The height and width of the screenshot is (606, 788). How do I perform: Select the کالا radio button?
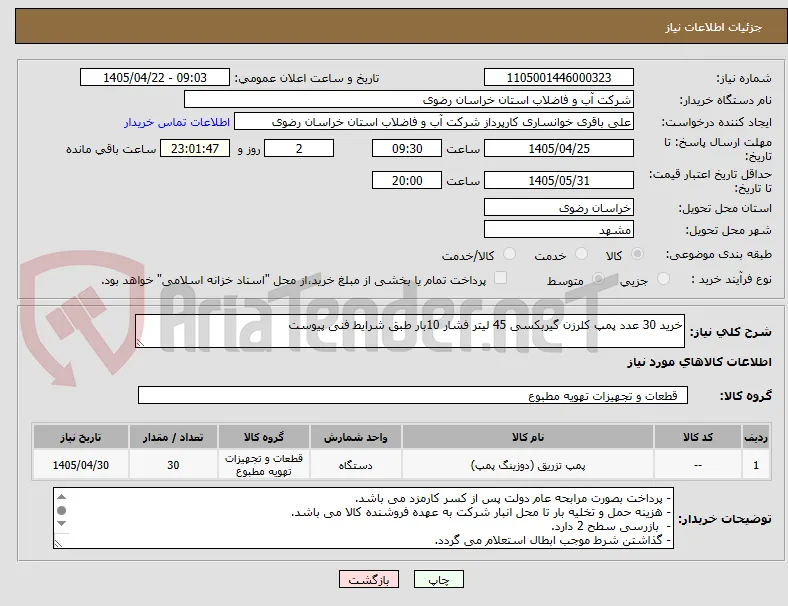pyautogui.click(x=637, y=254)
